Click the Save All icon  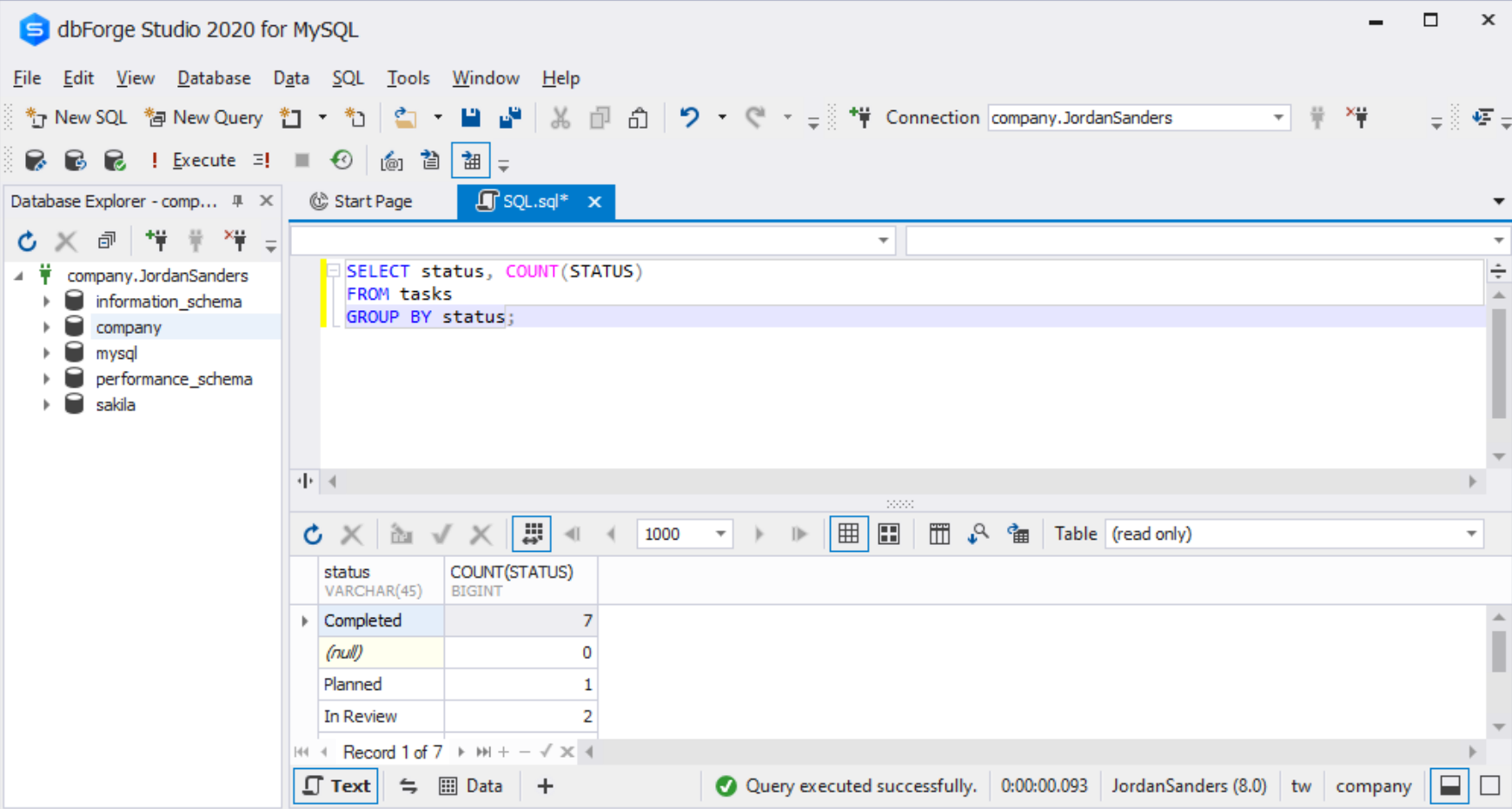tap(510, 117)
